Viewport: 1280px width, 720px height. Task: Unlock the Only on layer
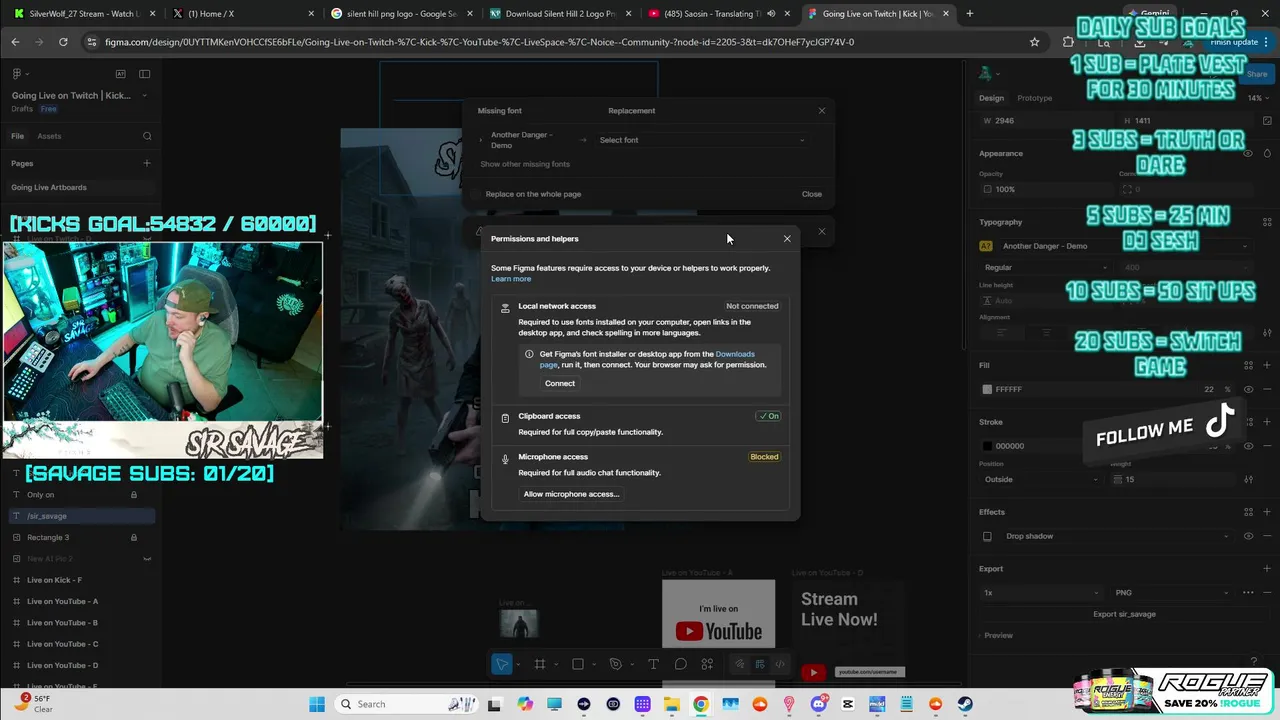tap(134, 495)
